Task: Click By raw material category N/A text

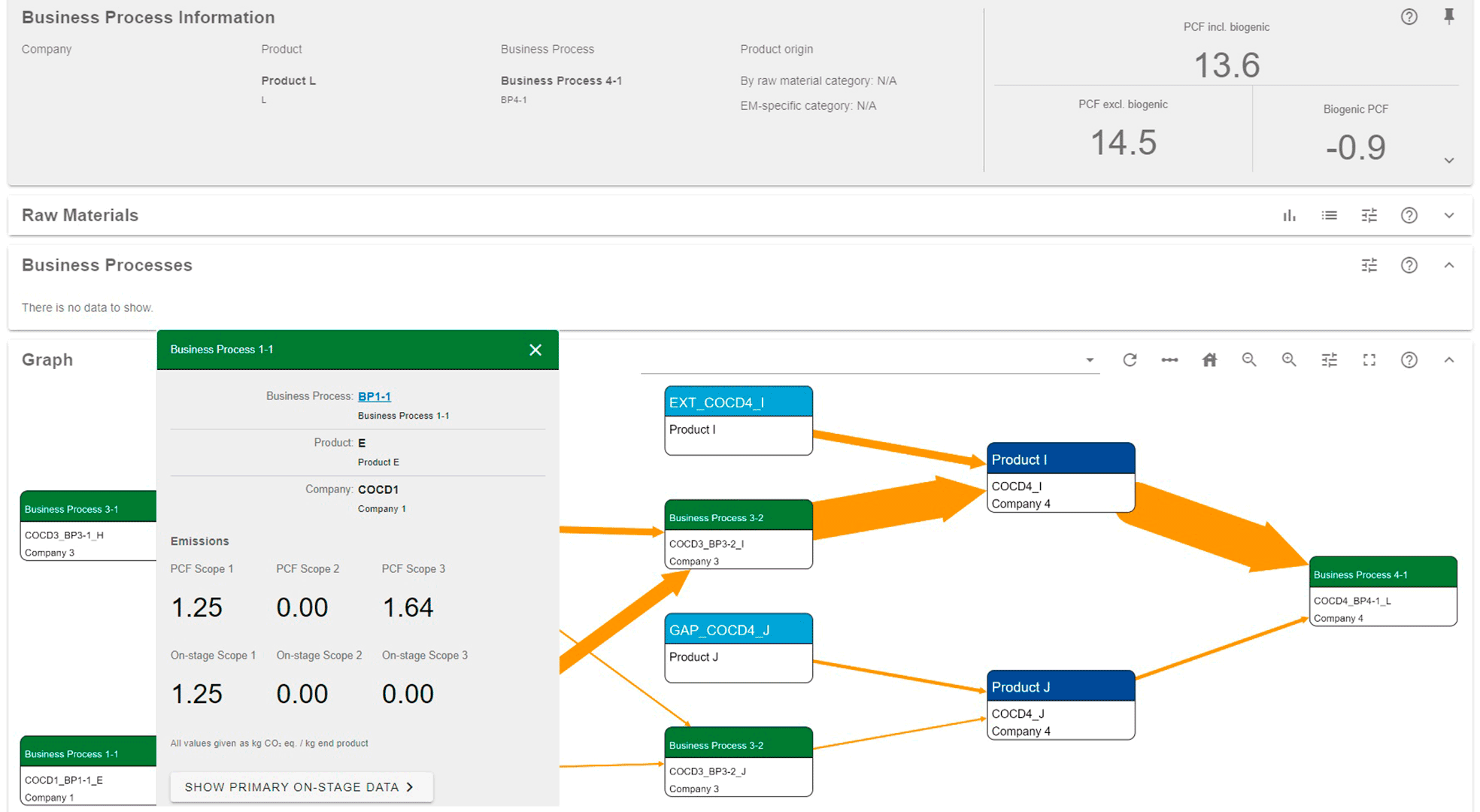Action: point(818,80)
